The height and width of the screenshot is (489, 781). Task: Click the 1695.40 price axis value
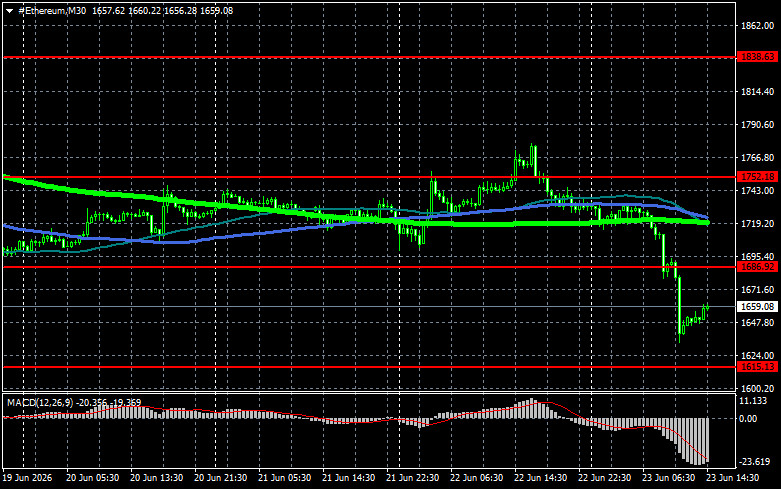point(758,256)
